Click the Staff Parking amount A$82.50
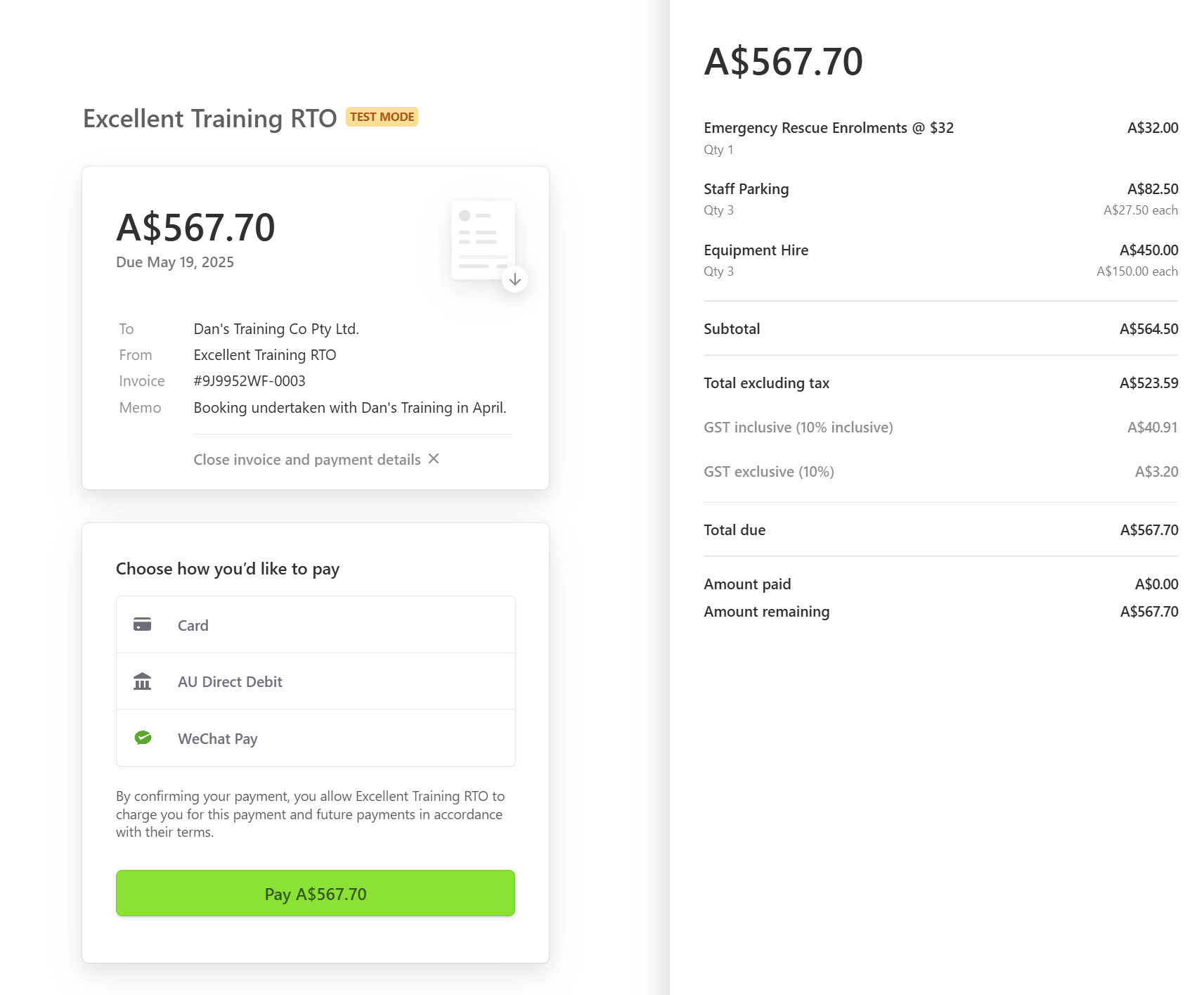Image resolution: width=1204 pixels, height=995 pixels. [x=1153, y=189]
